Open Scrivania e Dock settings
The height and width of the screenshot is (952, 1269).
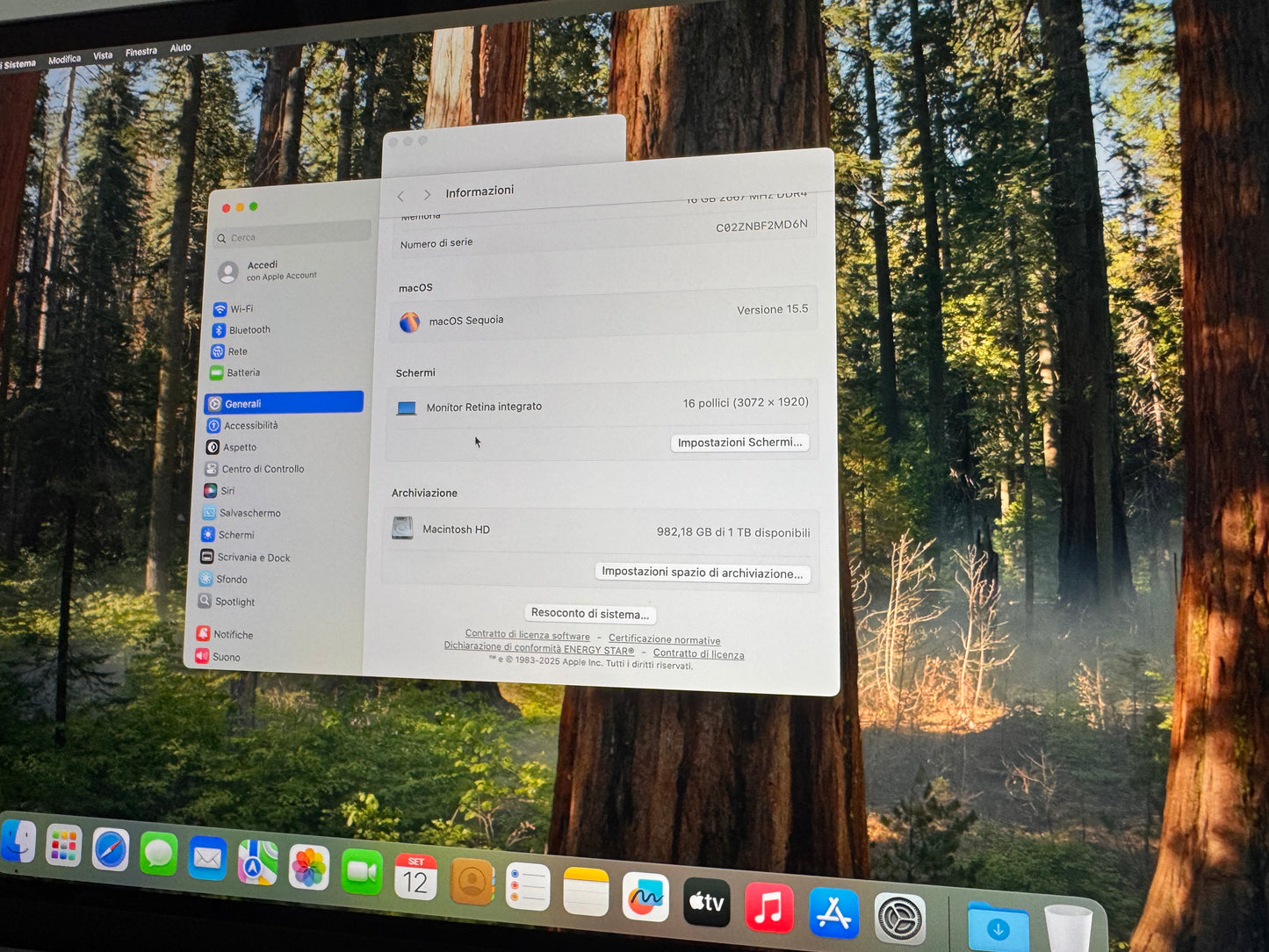(253, 558)
